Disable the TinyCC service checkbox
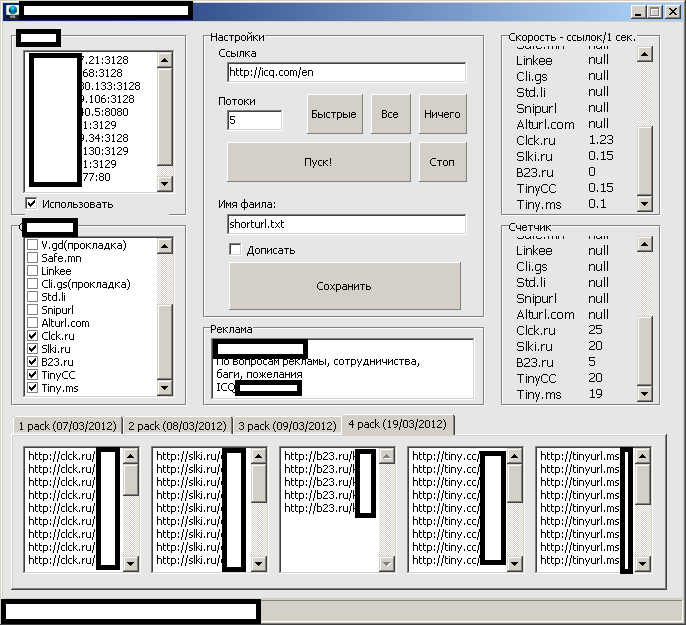 pyautogui.click(x=33, y=375)
